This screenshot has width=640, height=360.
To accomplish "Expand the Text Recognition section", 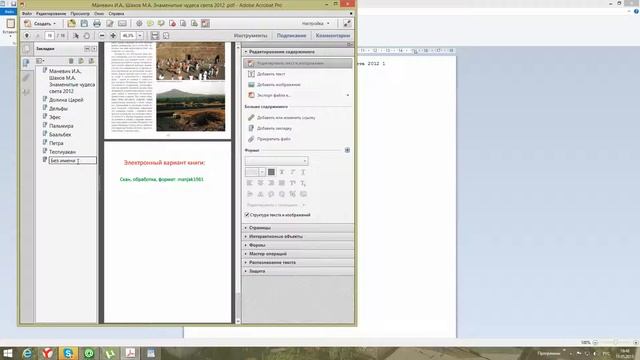I will [x=298, y=262].
